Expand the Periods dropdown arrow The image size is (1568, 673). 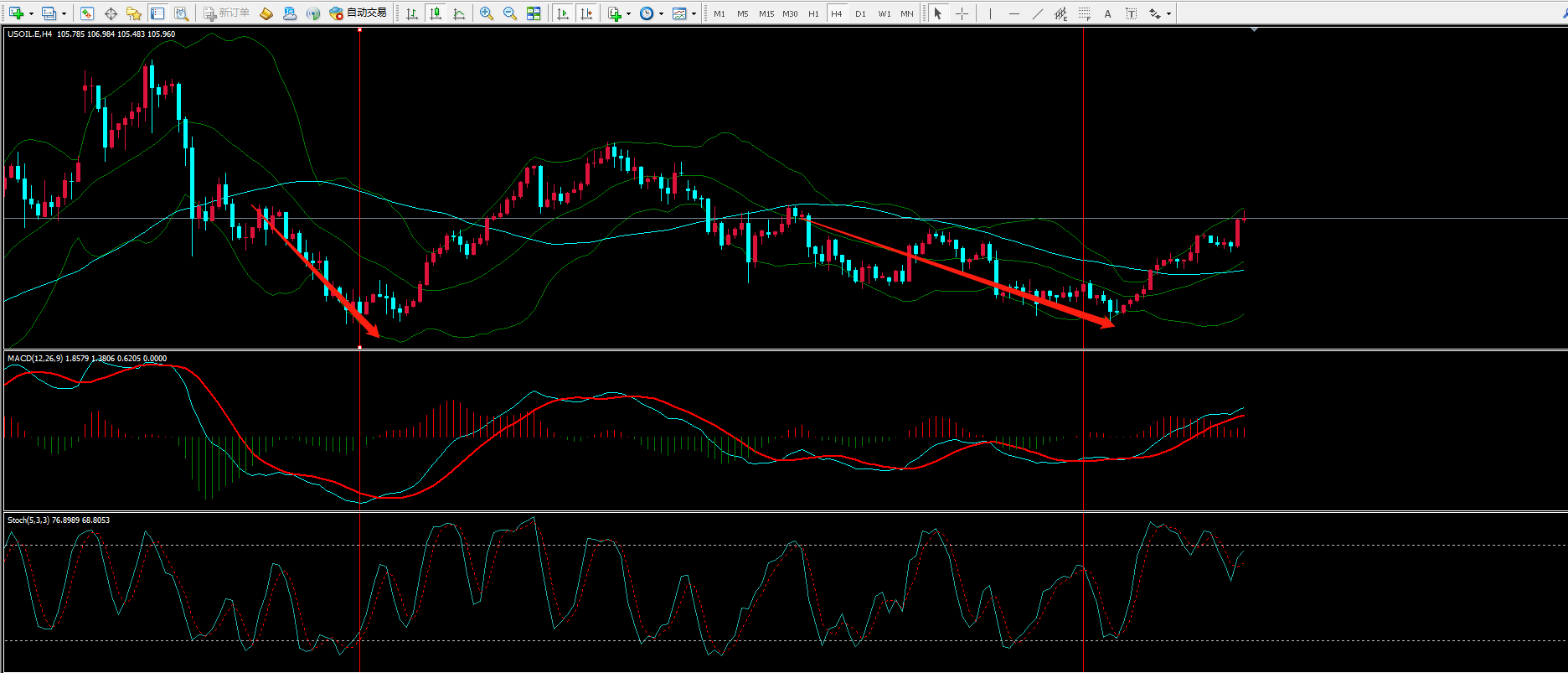click(x=661, y=13)
